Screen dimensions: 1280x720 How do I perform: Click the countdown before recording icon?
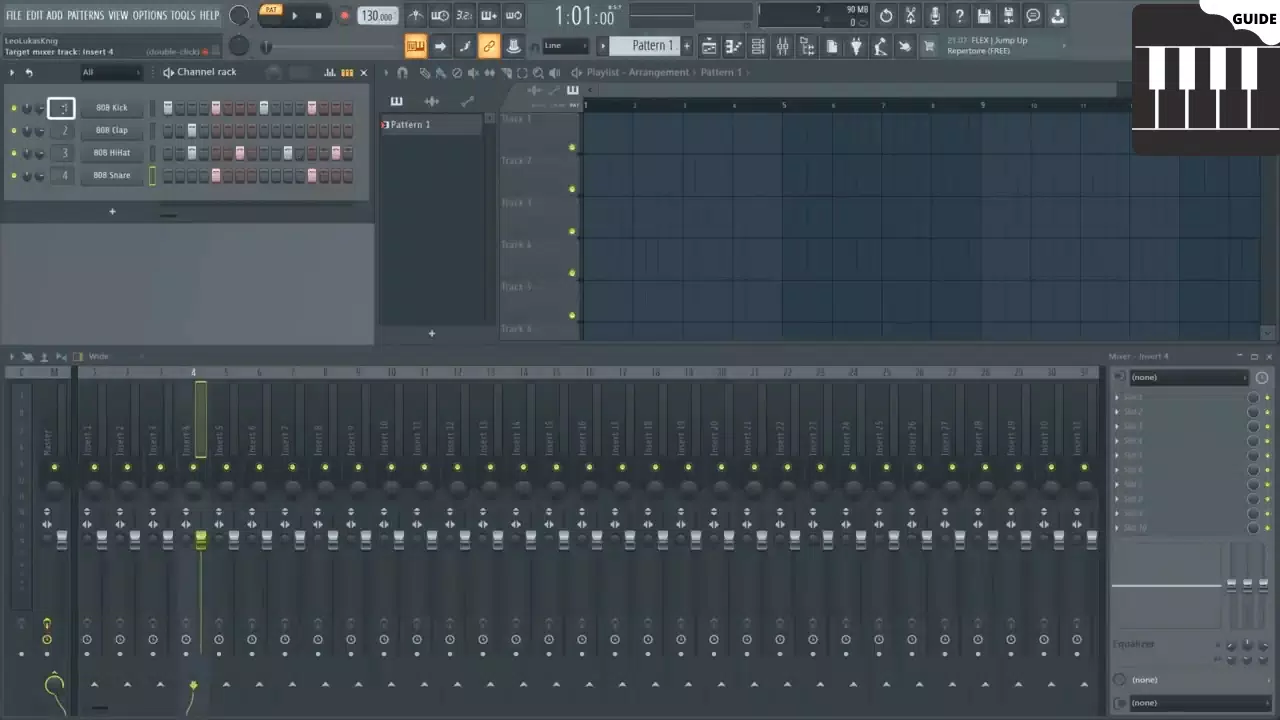(464, 16)
